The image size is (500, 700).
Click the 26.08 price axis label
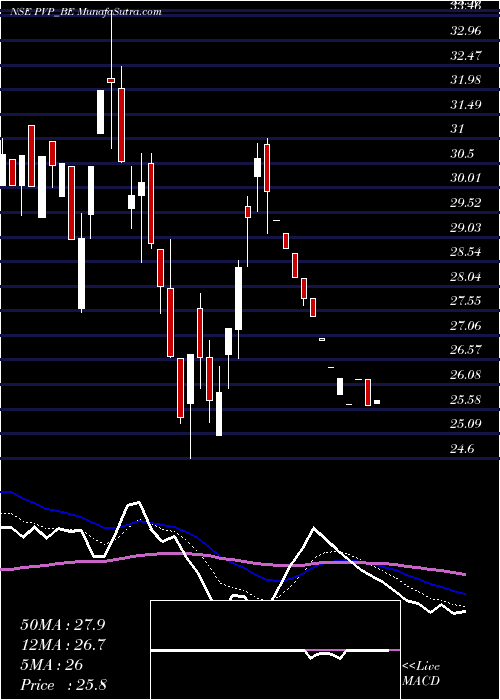click(x=466, y=375)
